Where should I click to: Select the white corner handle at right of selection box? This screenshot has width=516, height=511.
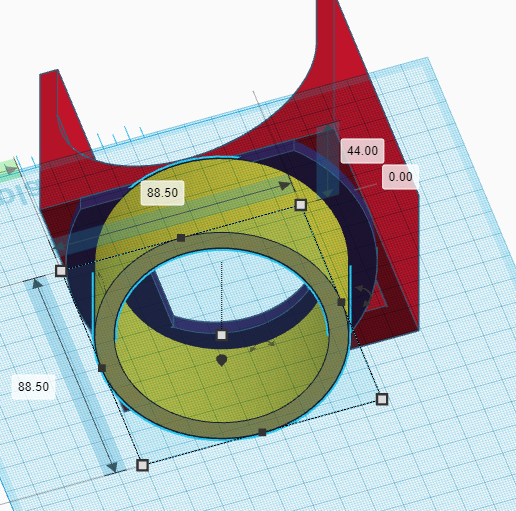pyautogui.click(x=382, y=399)
